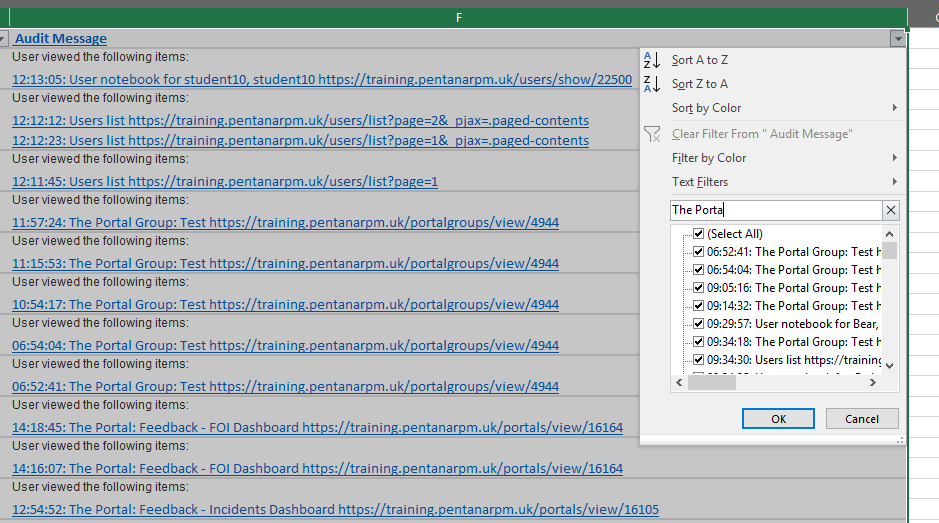Uncheck the 09:29:57 User notebook item

pyautogui.click(x=698, y=324)
